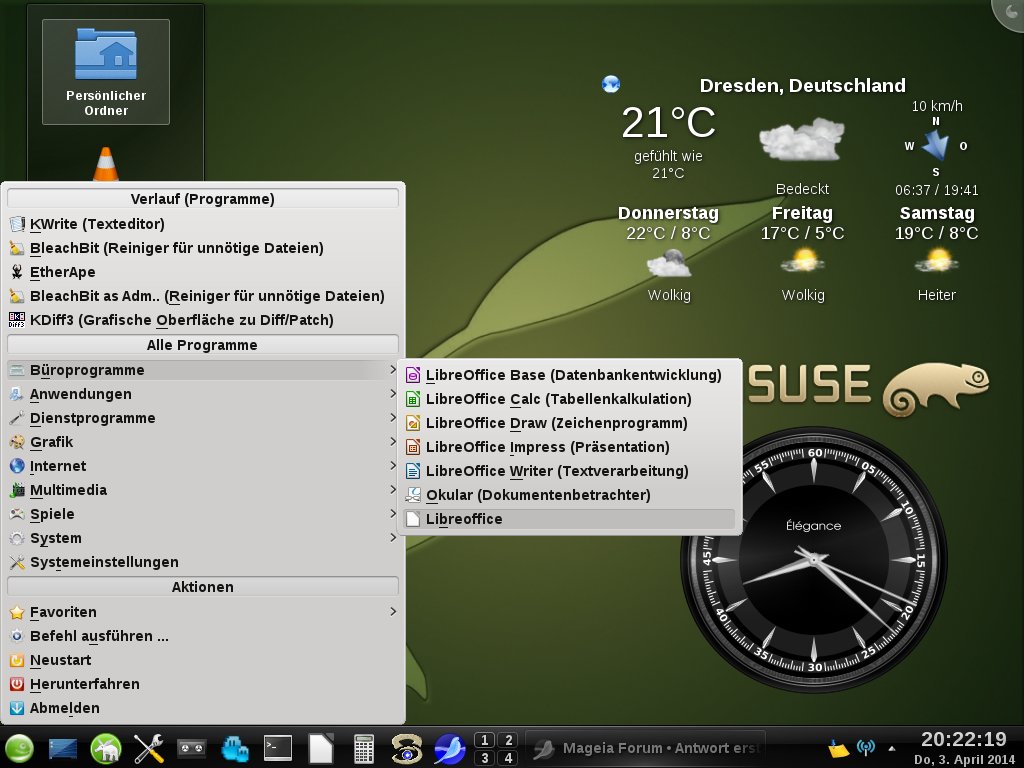Choose Befehl ausführen ... action

tap(202, 636)
